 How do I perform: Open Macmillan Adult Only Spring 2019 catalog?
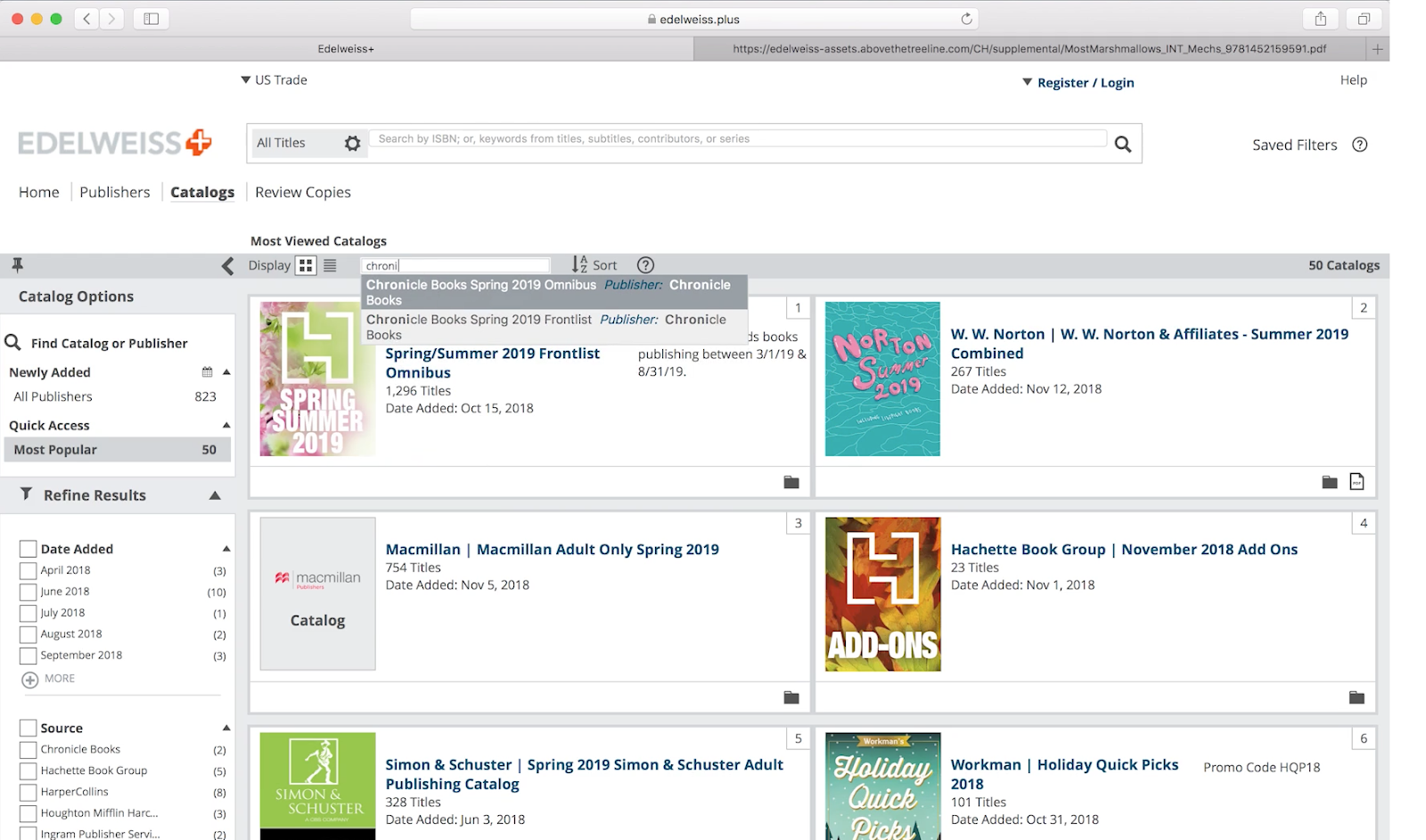tap(552, 549)
